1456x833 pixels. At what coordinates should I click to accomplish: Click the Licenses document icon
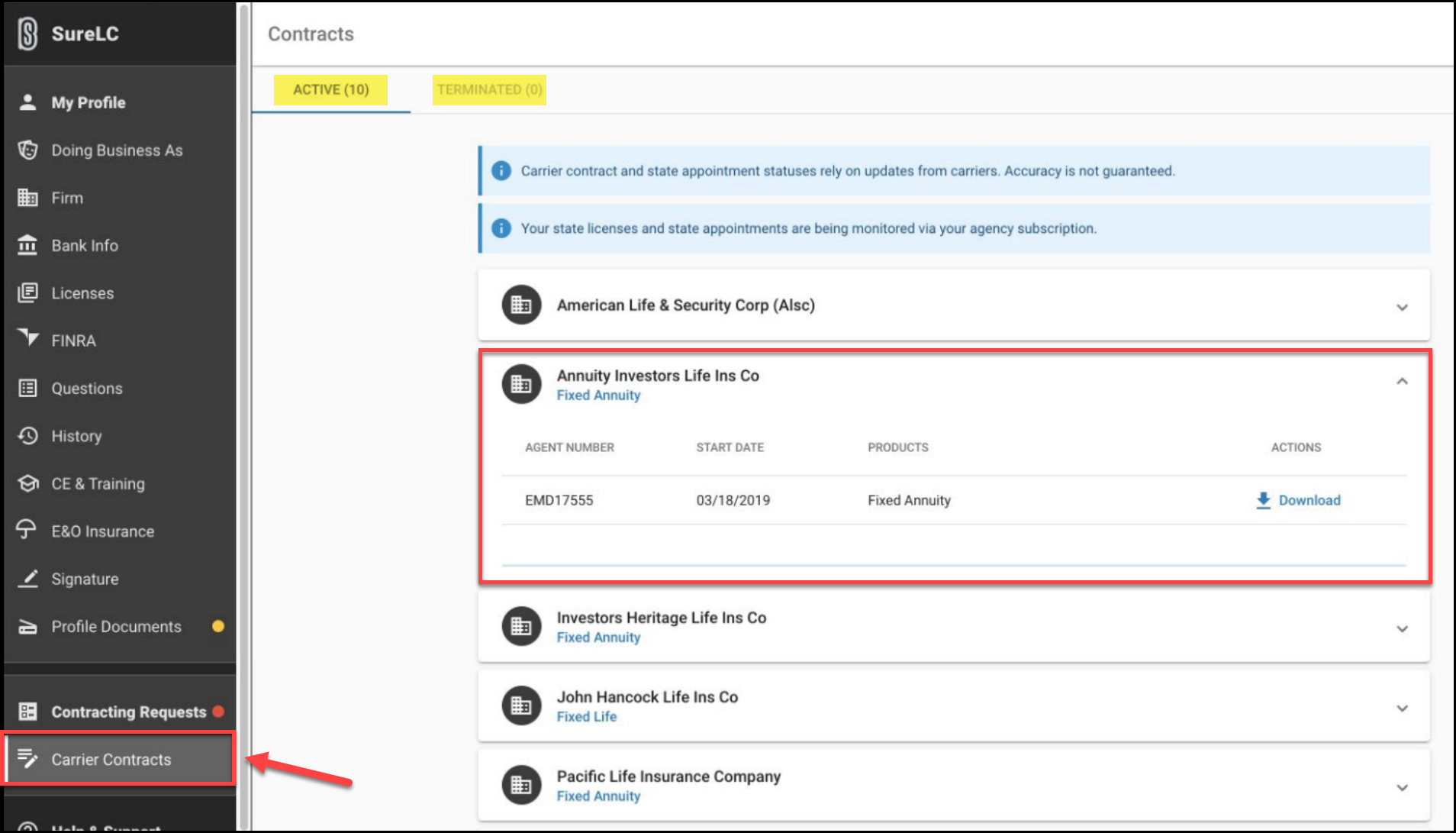[x=27, y=292]
